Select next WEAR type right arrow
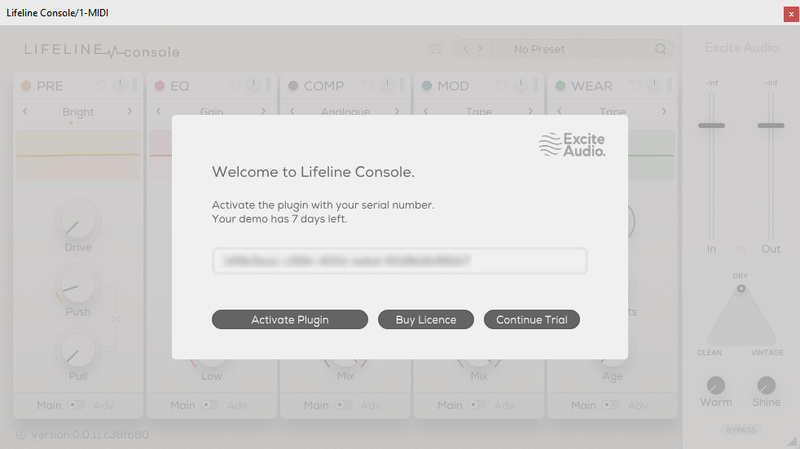 tap(664, 111)
